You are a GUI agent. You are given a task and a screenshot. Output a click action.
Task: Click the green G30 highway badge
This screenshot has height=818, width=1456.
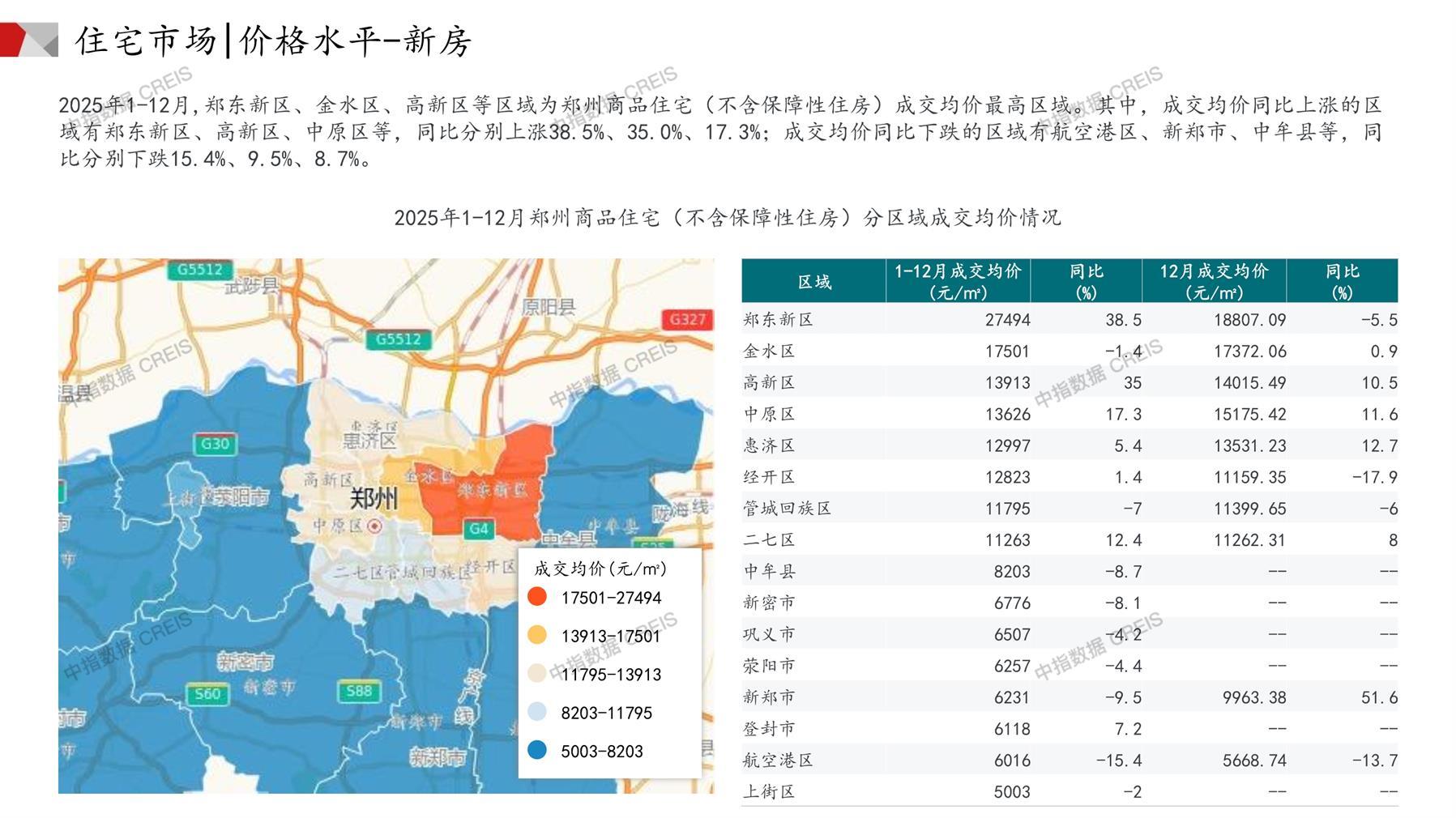point(215,444)
